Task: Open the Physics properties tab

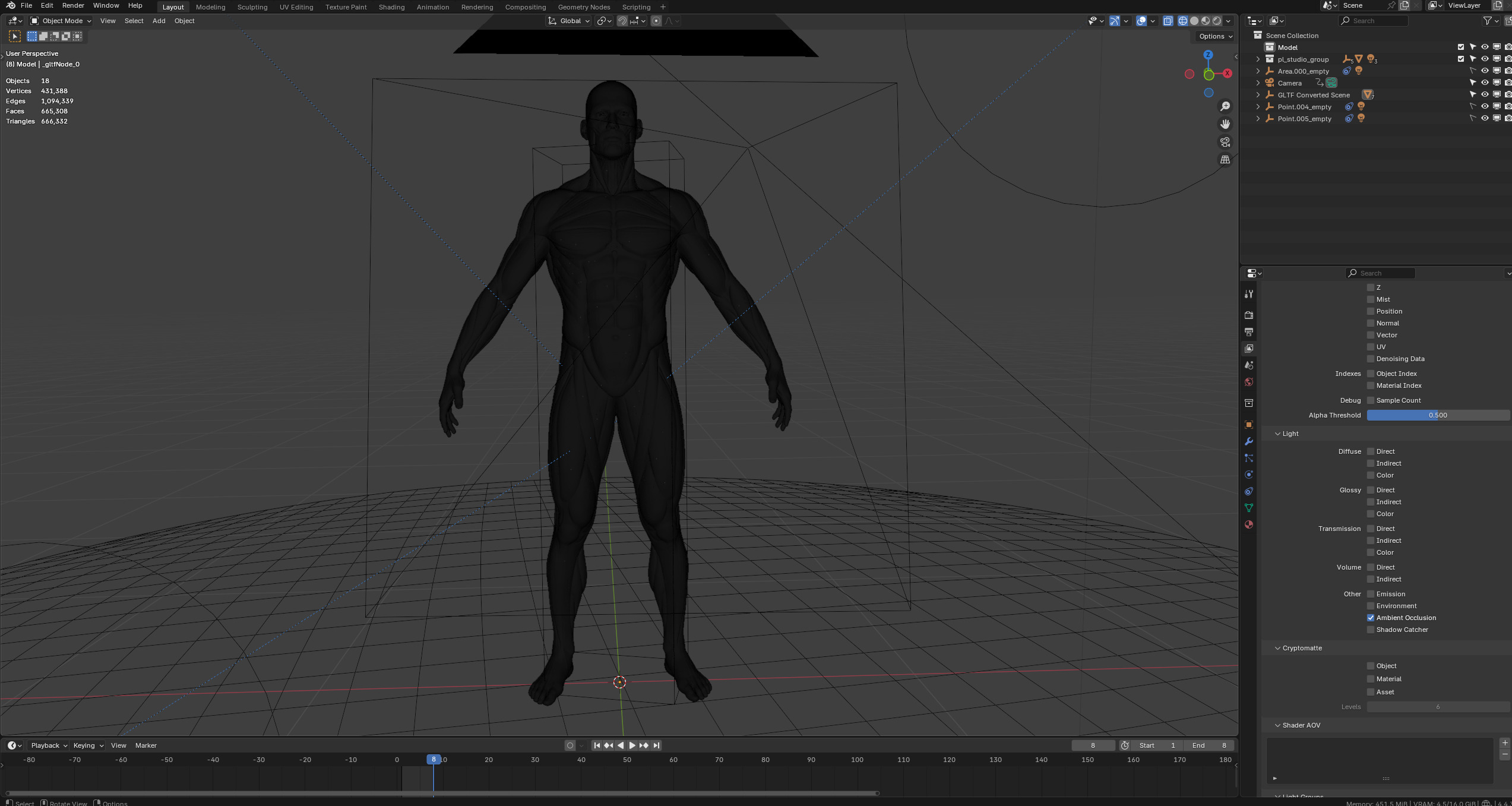Action: click(1249, 474)
